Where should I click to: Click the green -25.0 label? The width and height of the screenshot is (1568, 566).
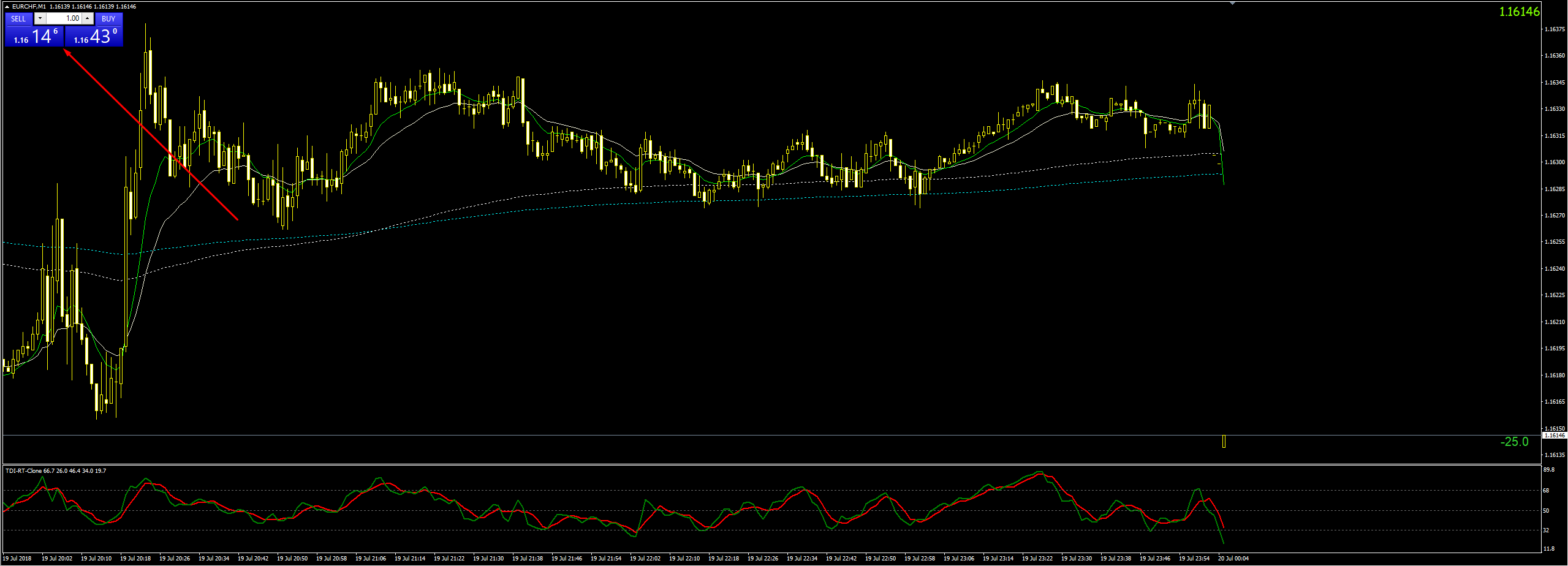point(1514,442)
